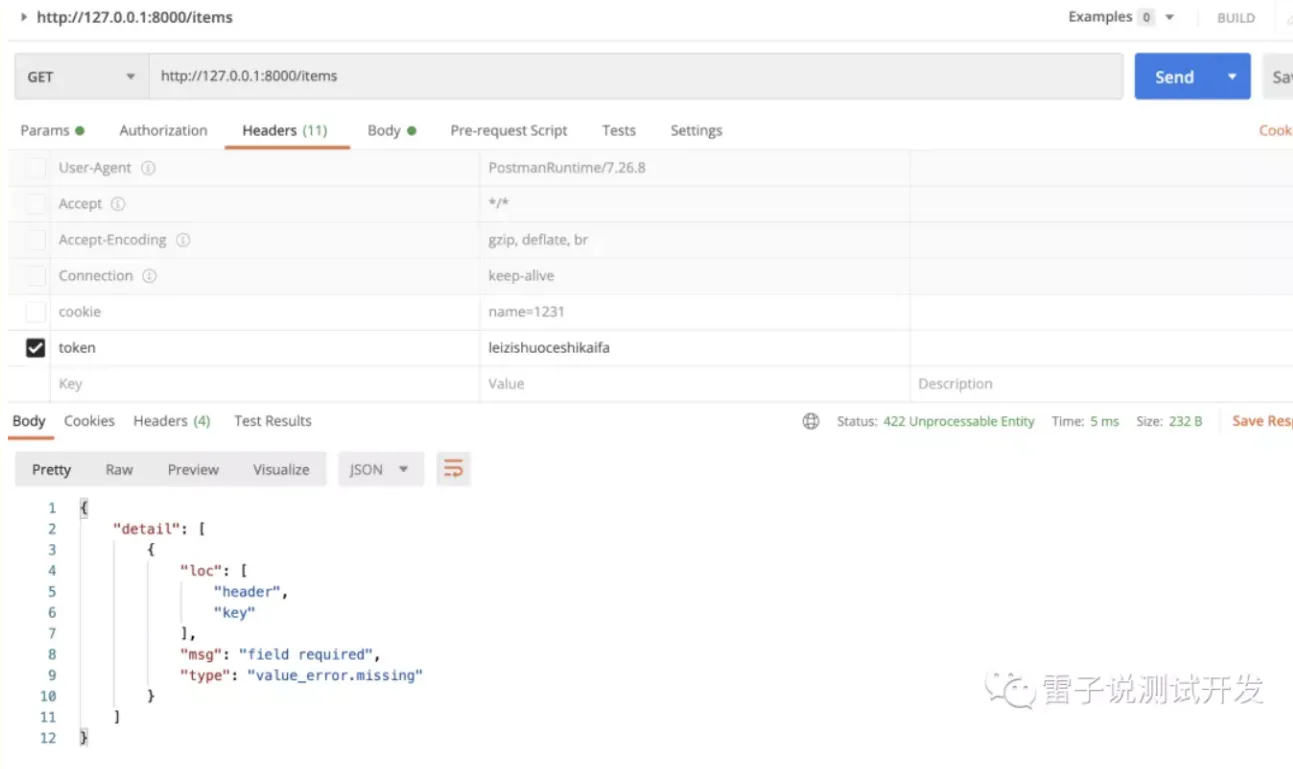
Task: Click the info icon next to Accept
Action: pyautogui.click(x=118, y=204)
